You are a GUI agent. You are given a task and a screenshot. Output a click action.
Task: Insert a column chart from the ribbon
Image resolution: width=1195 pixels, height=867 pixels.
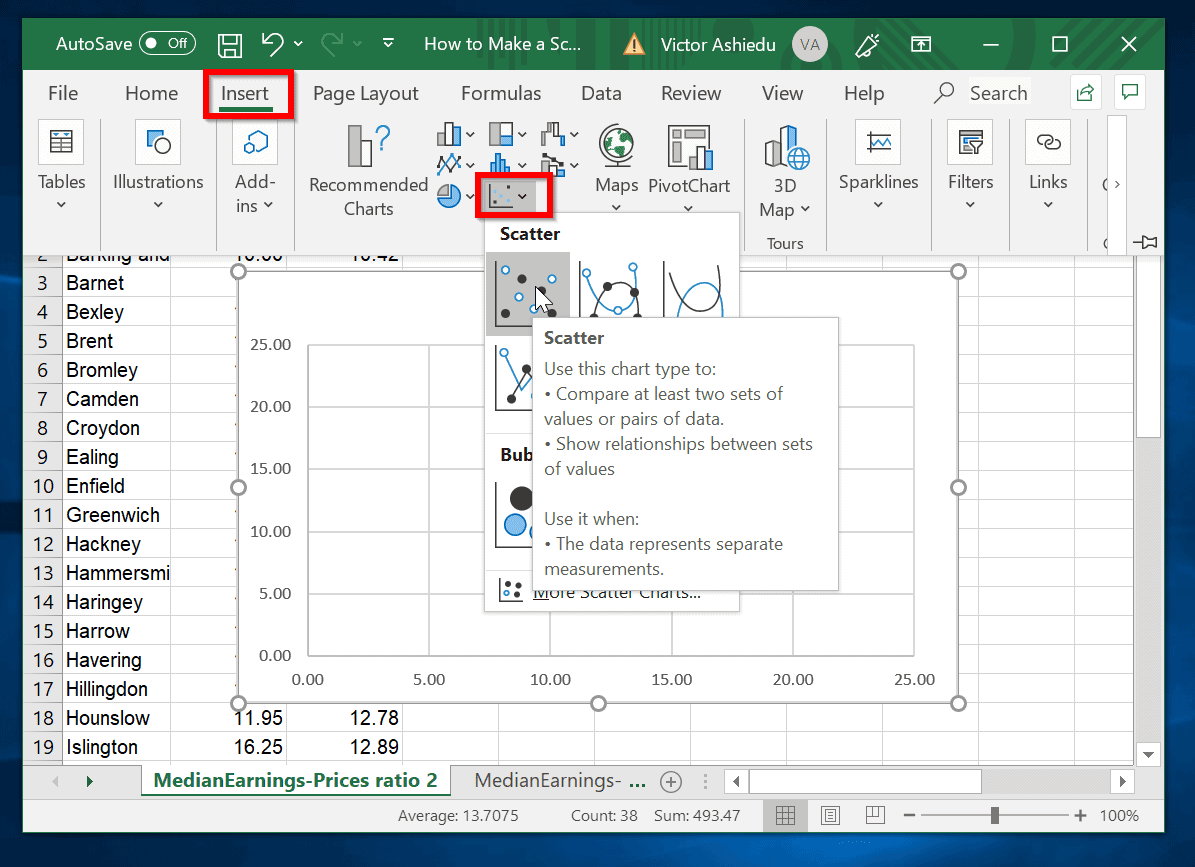point(449,133)
